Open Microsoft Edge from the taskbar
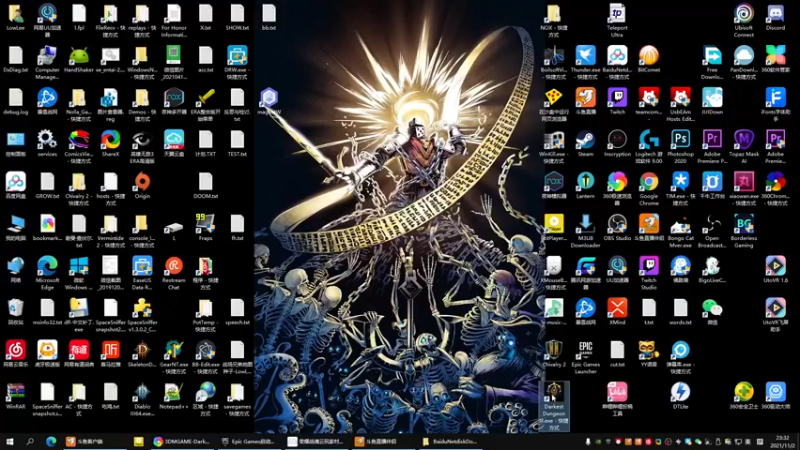The image size is (800, 450). pyautogui.click(x=51, y=441)
